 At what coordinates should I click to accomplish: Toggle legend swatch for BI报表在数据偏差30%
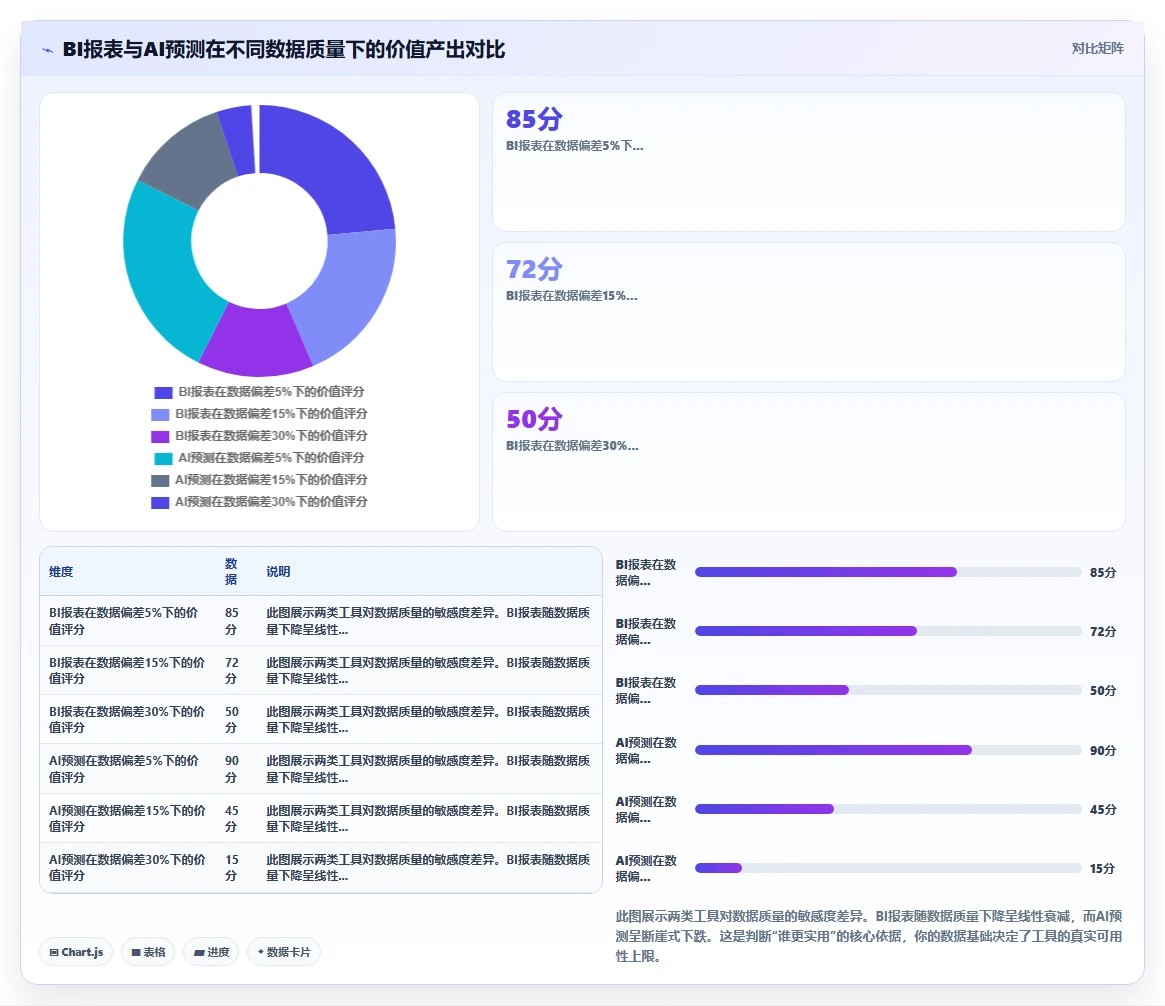click(160, 437)
